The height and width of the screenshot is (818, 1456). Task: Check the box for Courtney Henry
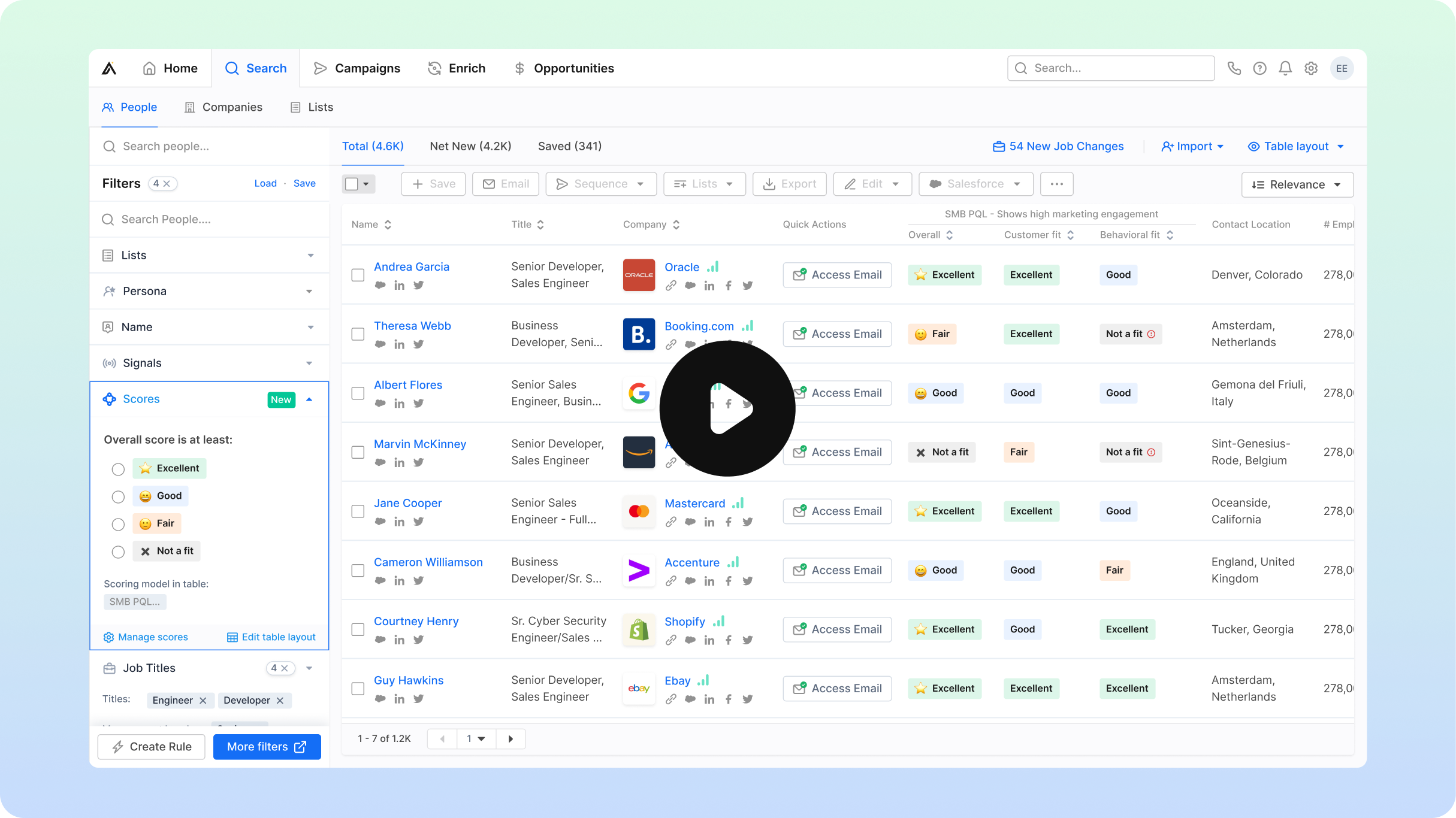[x=358, y=629]
